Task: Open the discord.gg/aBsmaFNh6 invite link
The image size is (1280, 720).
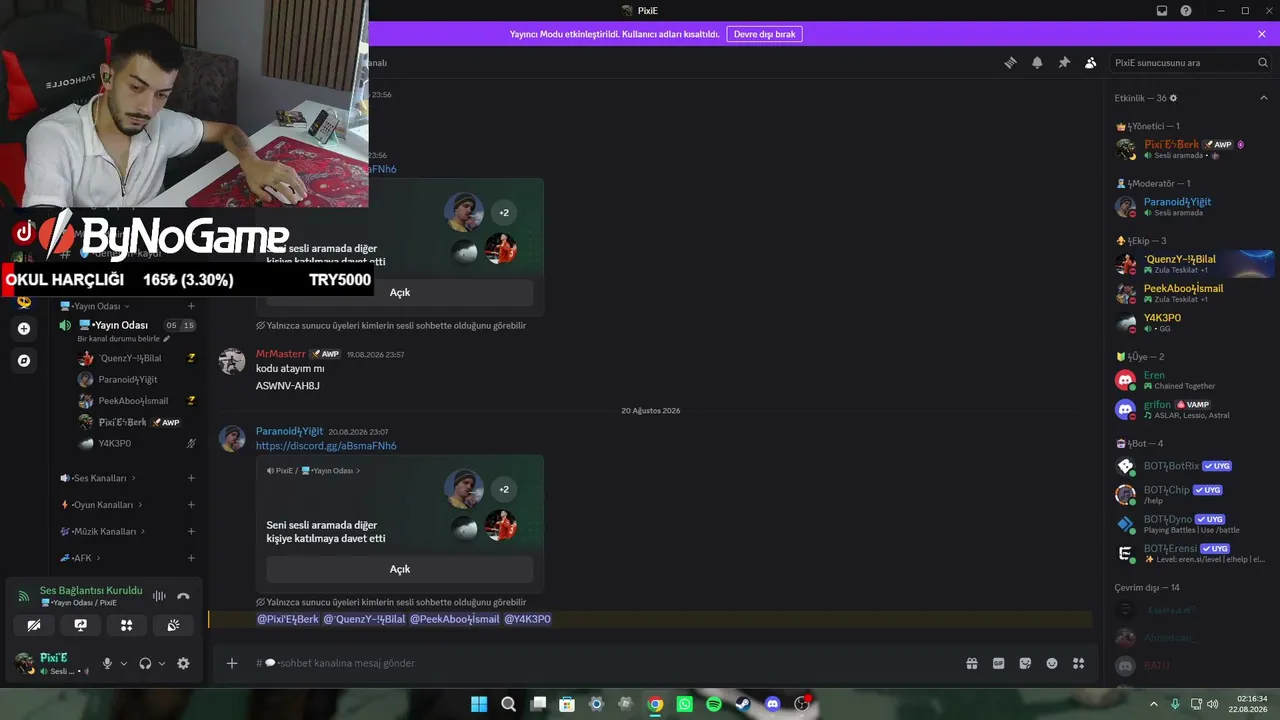Action: [x=326, y=446]
